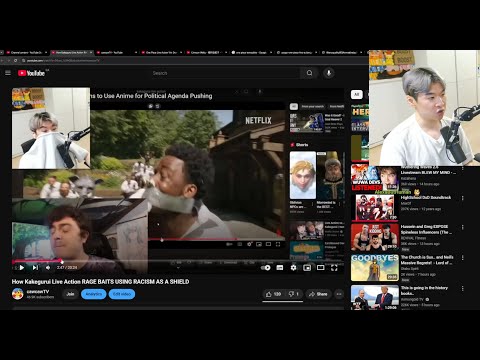
Task: Click the Join membership button
Action: pyautogui.click(x=70, y=294)
